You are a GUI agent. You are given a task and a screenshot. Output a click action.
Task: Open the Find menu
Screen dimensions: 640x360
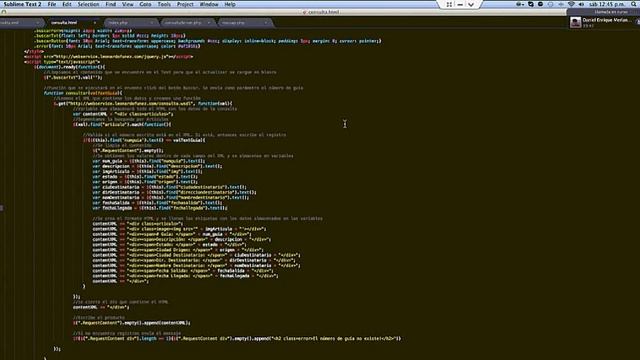pos(111,4)
